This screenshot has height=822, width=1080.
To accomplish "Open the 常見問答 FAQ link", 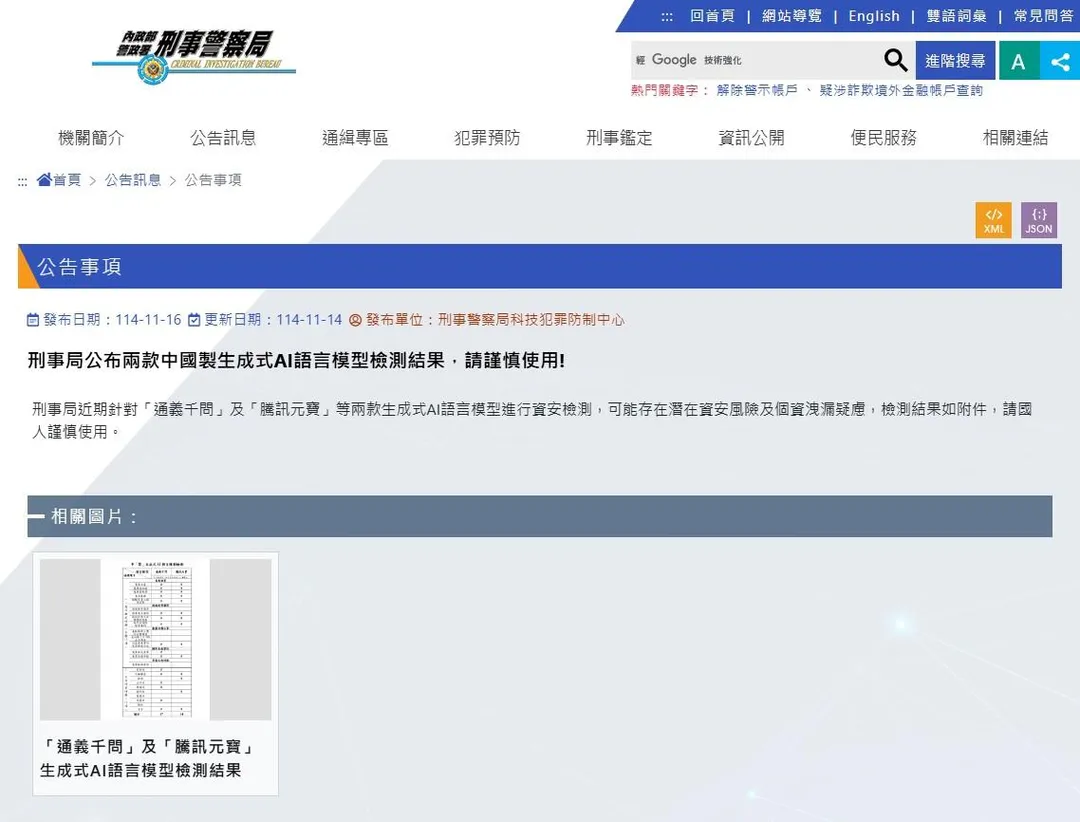I will point(1043,16).
